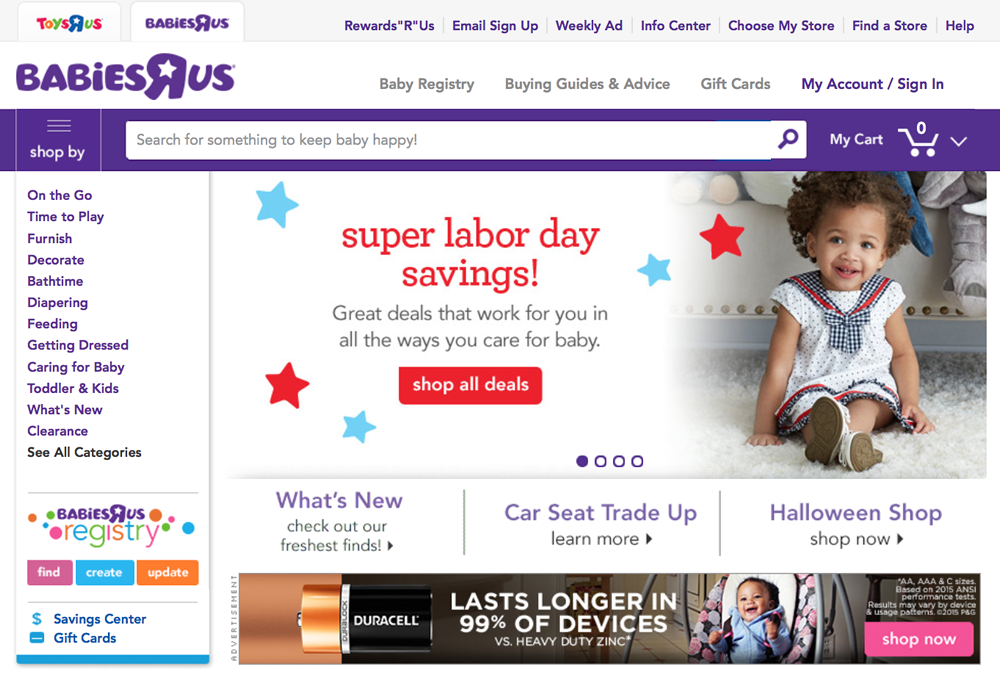1000x692 pixels.
Task: Expand the My Cart dropdown chevron
Action: click(959, 141)
